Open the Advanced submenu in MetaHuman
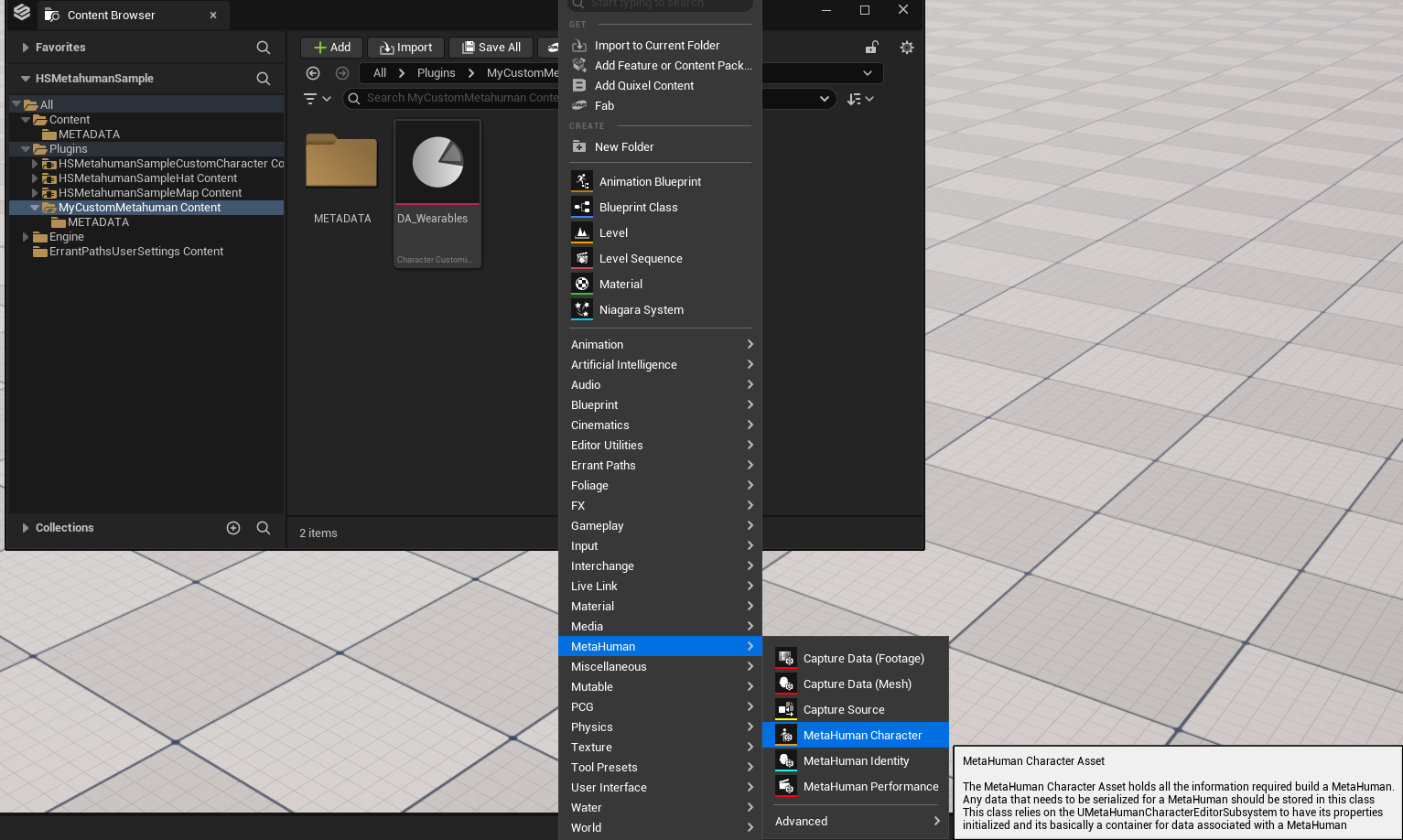The image size is (1403, 840). click(857, 821)
